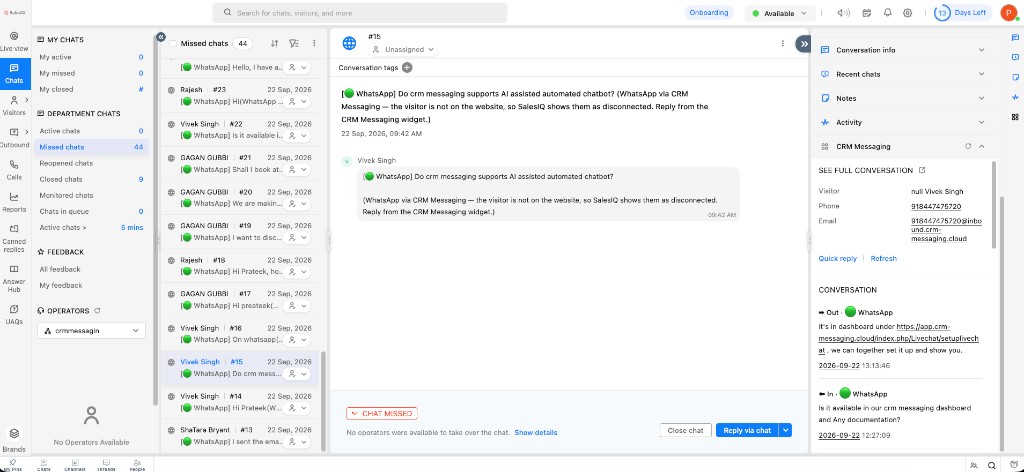Open My closed under My Chats
Screen dimensions: 1024x472
click(91, 89)
